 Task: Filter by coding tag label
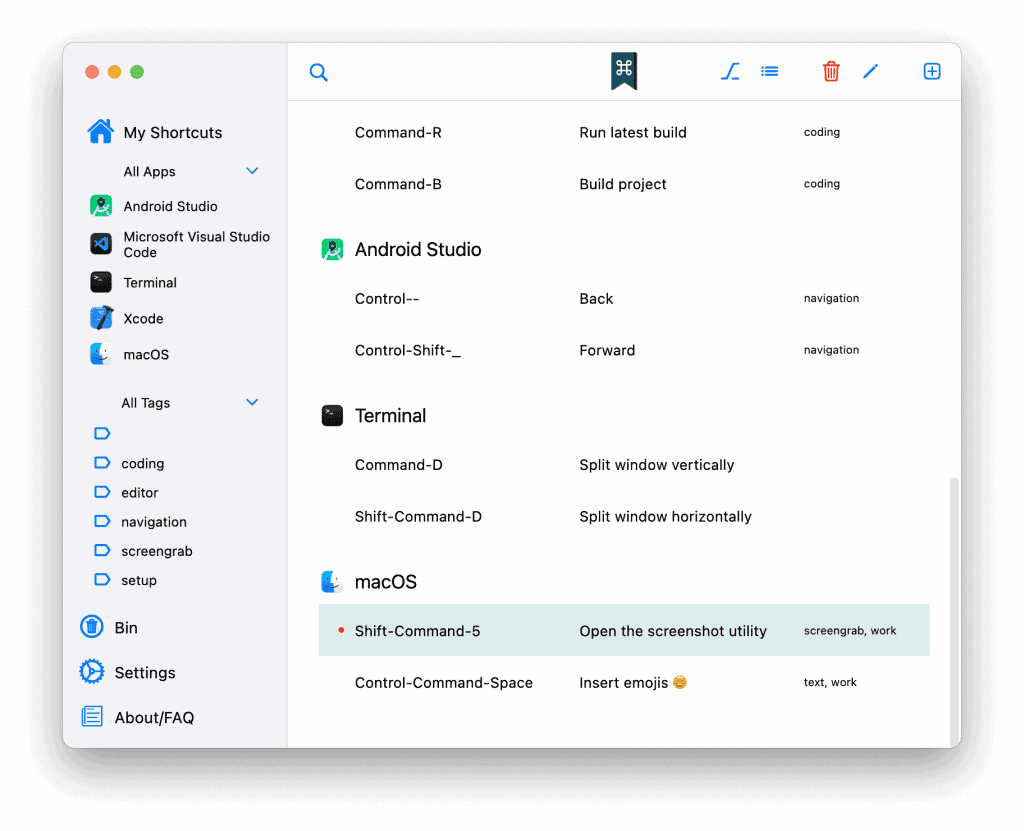142,464
